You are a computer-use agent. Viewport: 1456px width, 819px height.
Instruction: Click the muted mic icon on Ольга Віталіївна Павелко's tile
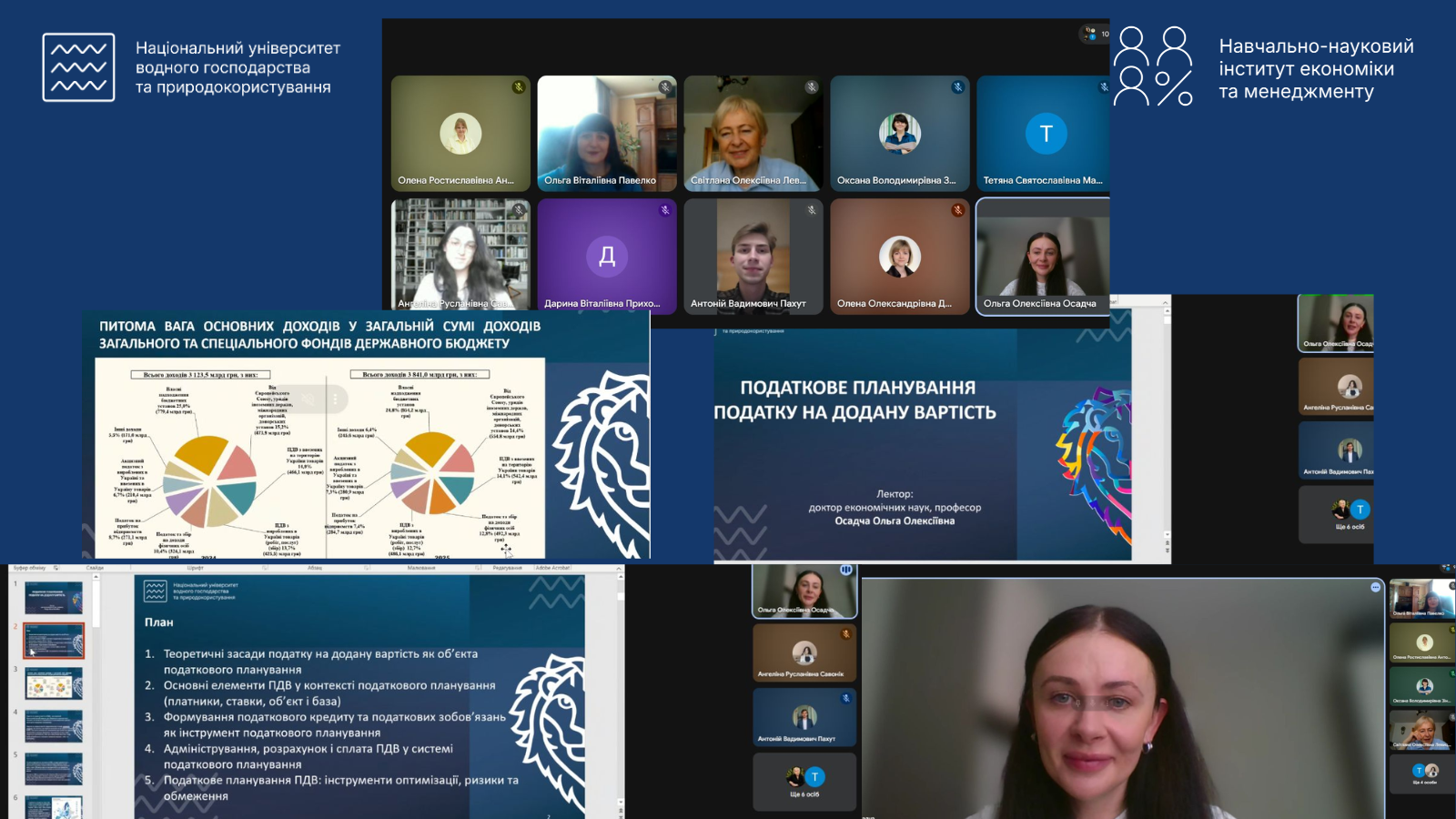[x=665, y=87]
